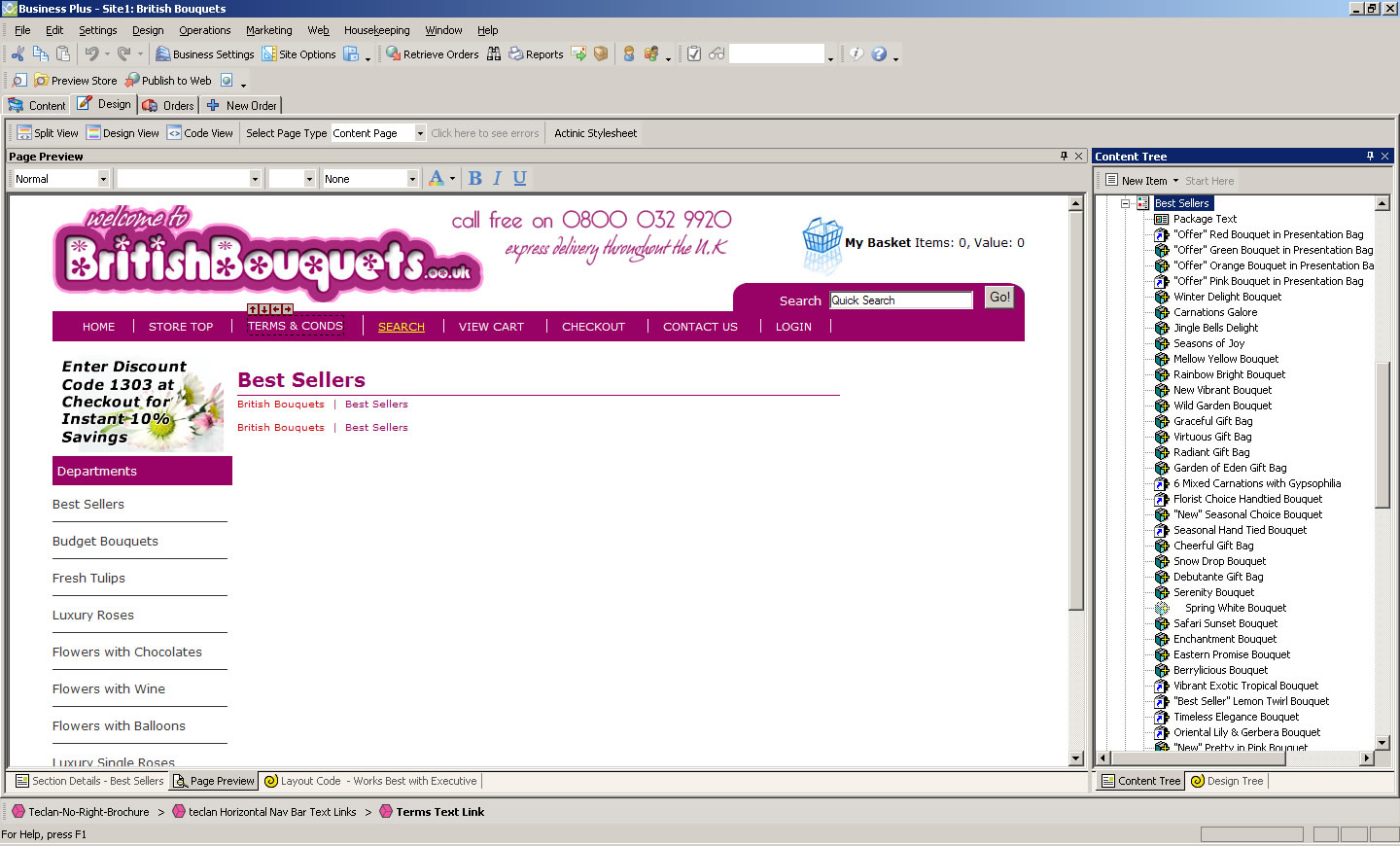The height and width of the screenshot is (846, 1400).
Task: Toggle bold text formatting
Action: (474, 179)
